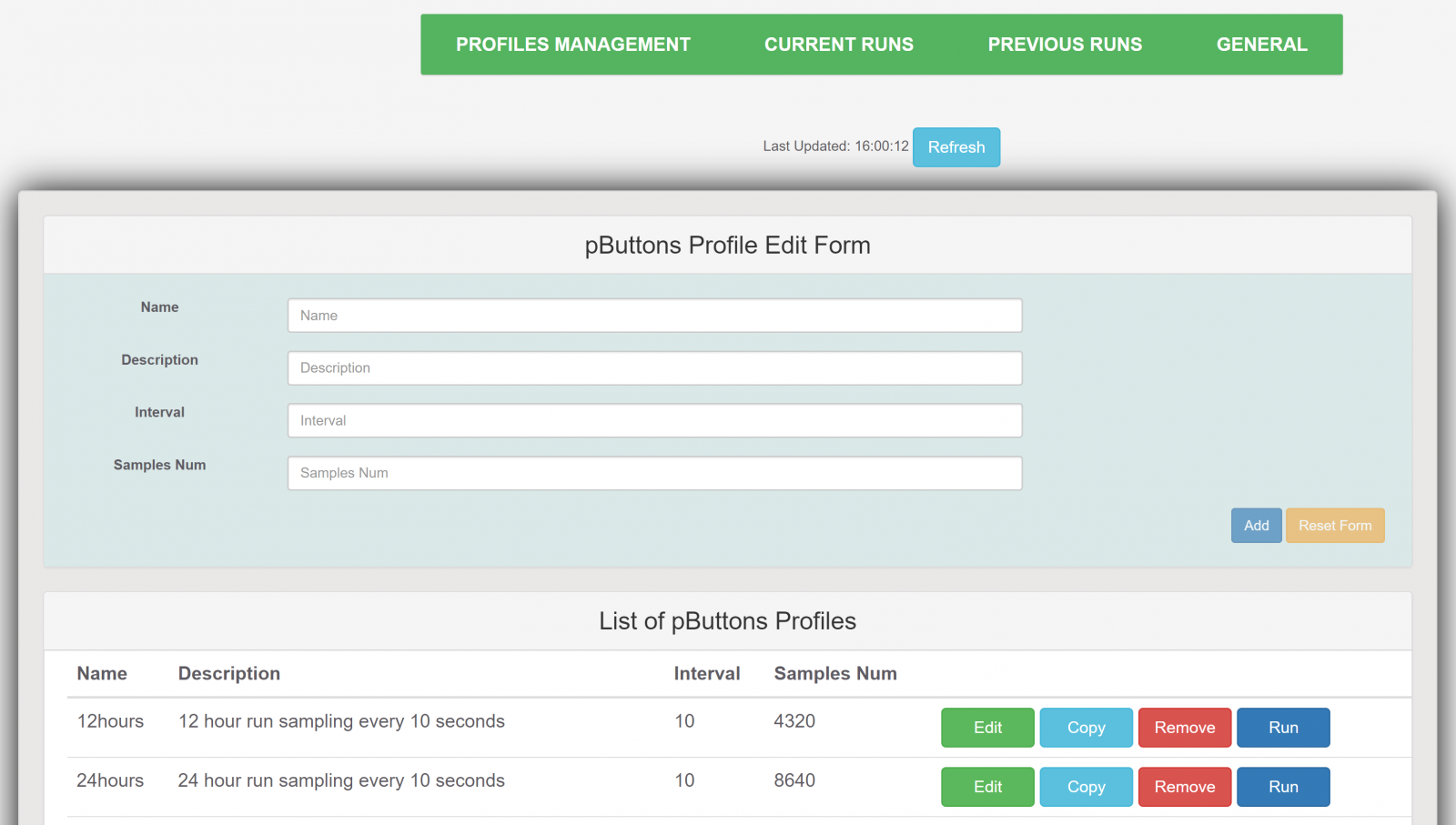
Task: Click the Samples Num input field
Action: point(654,473)
